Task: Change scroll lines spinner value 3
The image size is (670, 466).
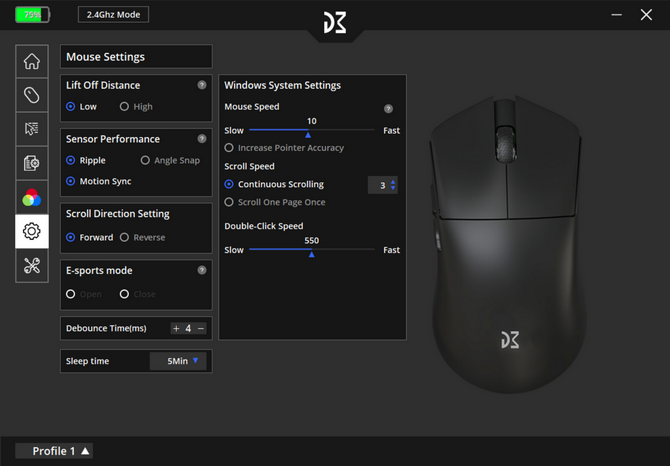Action: pos(383,185)
